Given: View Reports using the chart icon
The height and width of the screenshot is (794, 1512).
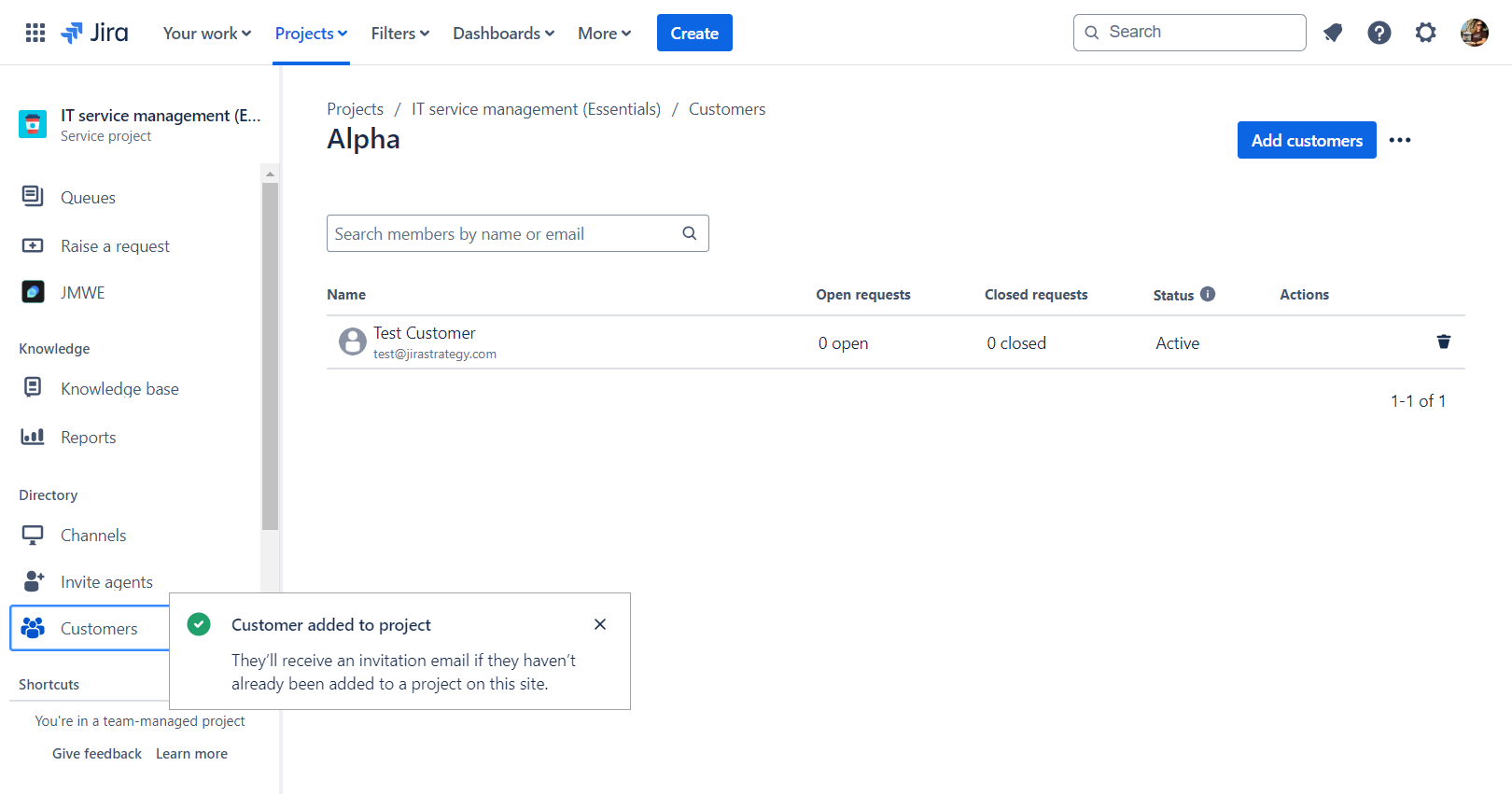Looking at the screenshot, I should click(89, 437).
